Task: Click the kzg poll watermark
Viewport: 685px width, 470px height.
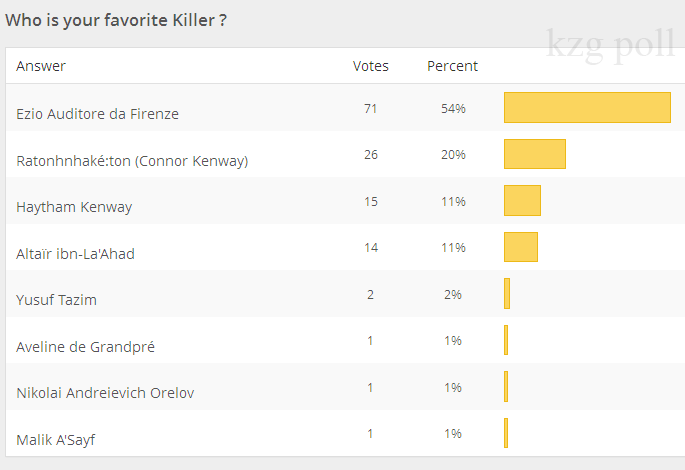Action: coord(610,44)
